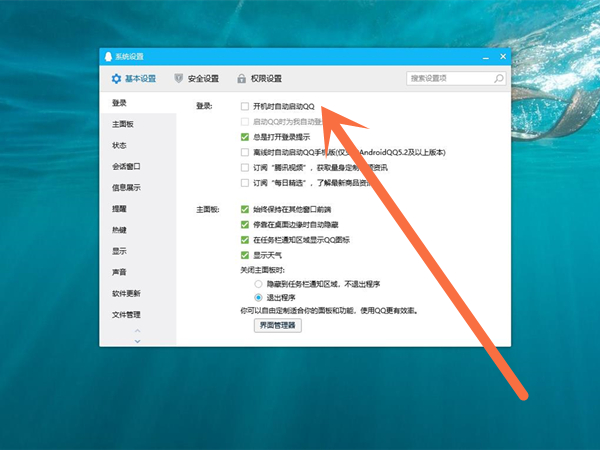Image resolution: width=600 pixels, height=450 pixels.
Task: Open the 基本设置 tab
Action: pos(134,79)
